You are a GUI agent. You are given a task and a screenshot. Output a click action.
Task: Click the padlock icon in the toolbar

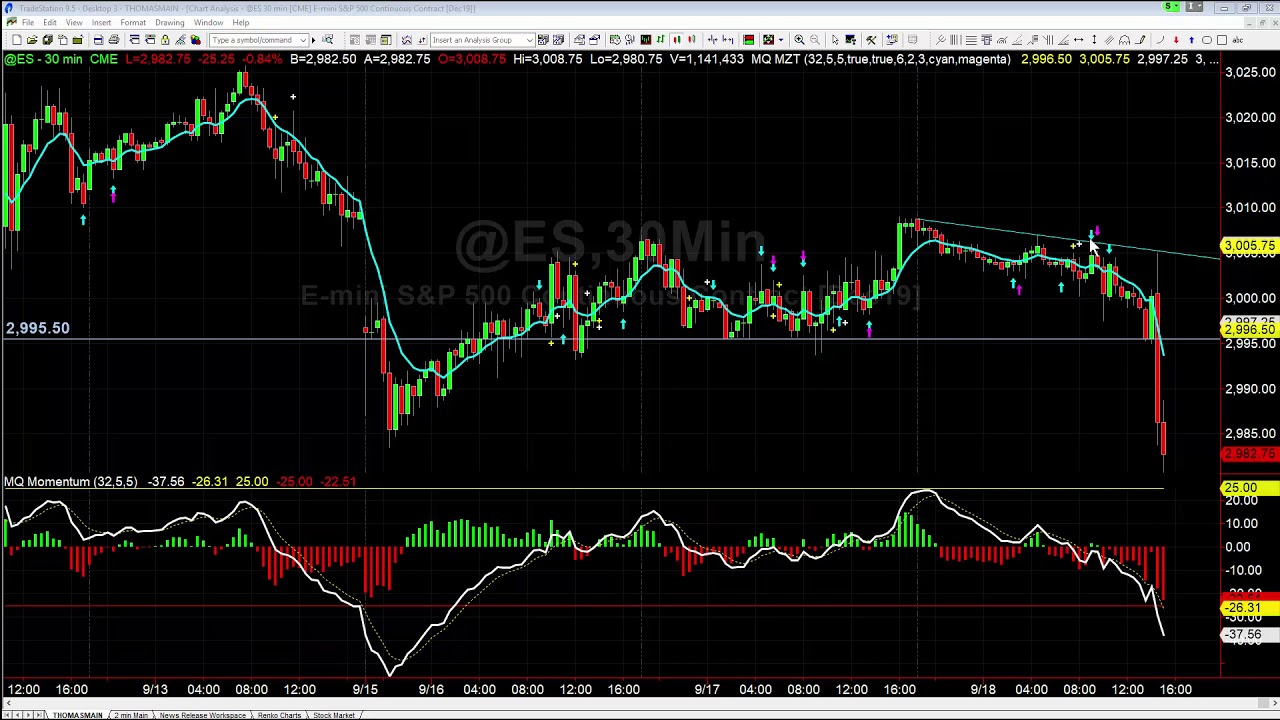click(x=165, y=40)
